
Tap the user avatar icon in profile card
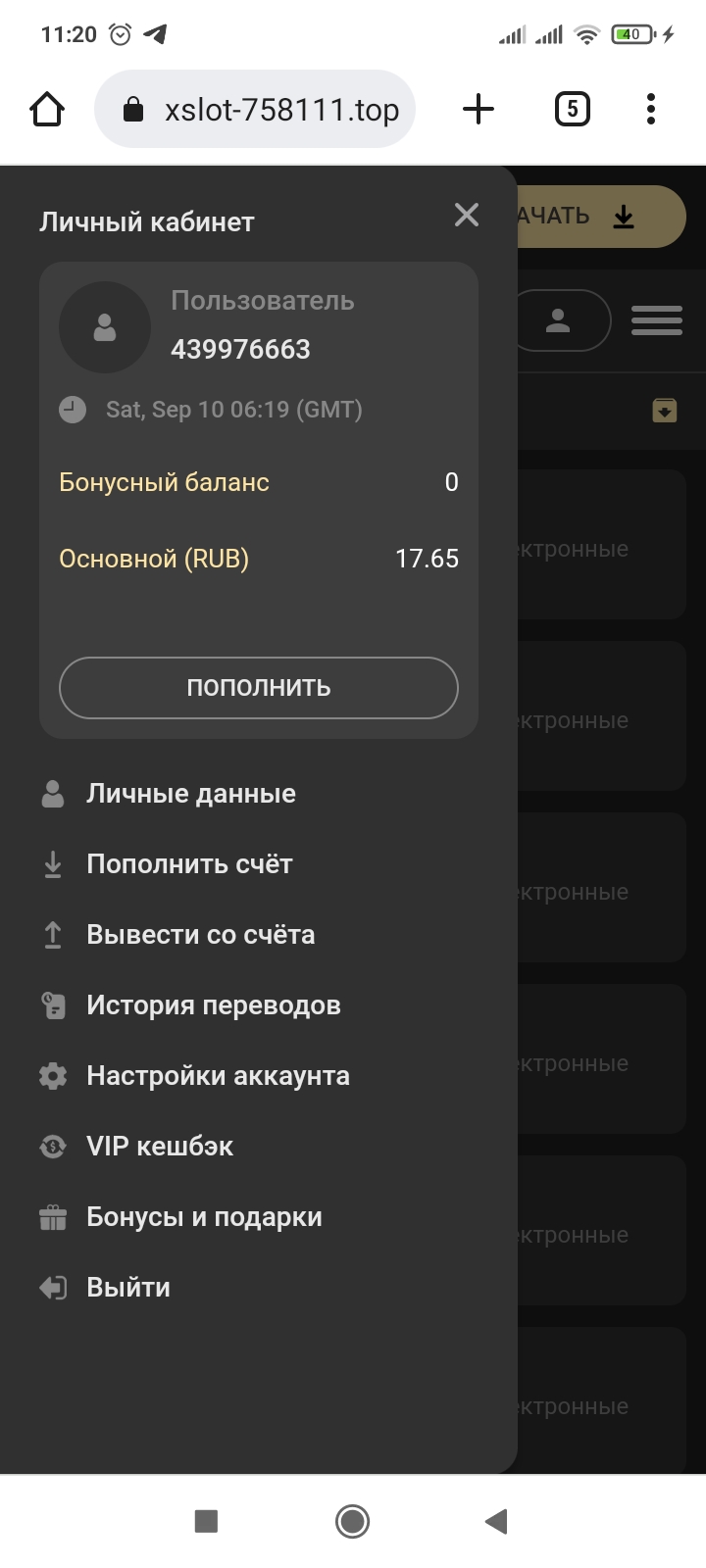pos(105,327)
